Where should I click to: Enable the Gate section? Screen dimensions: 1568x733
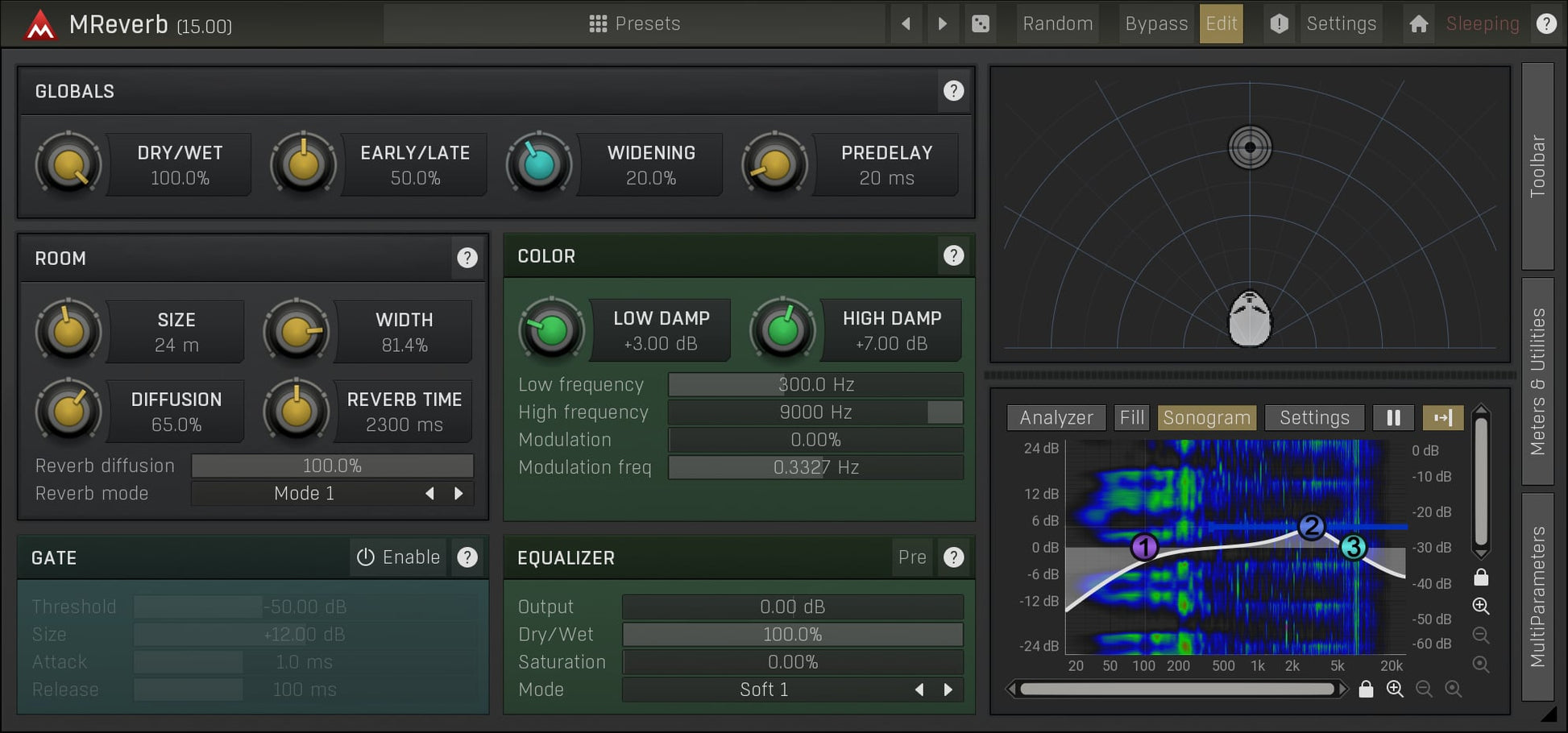399,557
